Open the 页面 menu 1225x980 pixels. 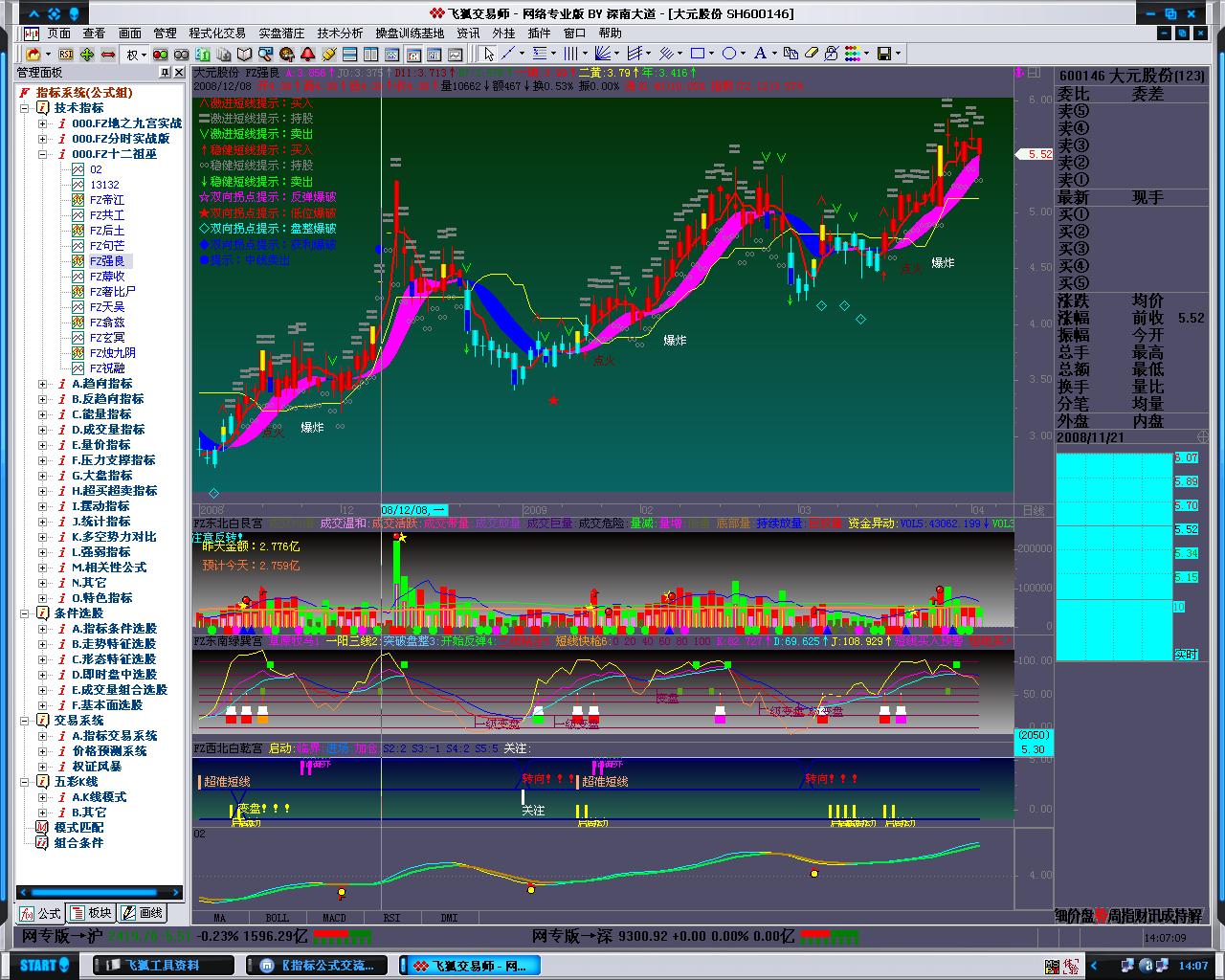point(58,33)
